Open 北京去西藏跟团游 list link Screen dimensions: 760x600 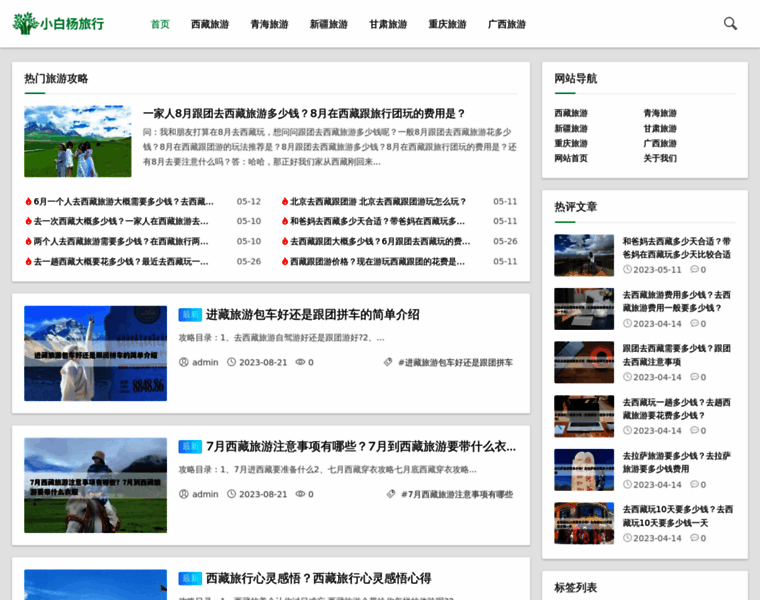(x=378, y=201)
